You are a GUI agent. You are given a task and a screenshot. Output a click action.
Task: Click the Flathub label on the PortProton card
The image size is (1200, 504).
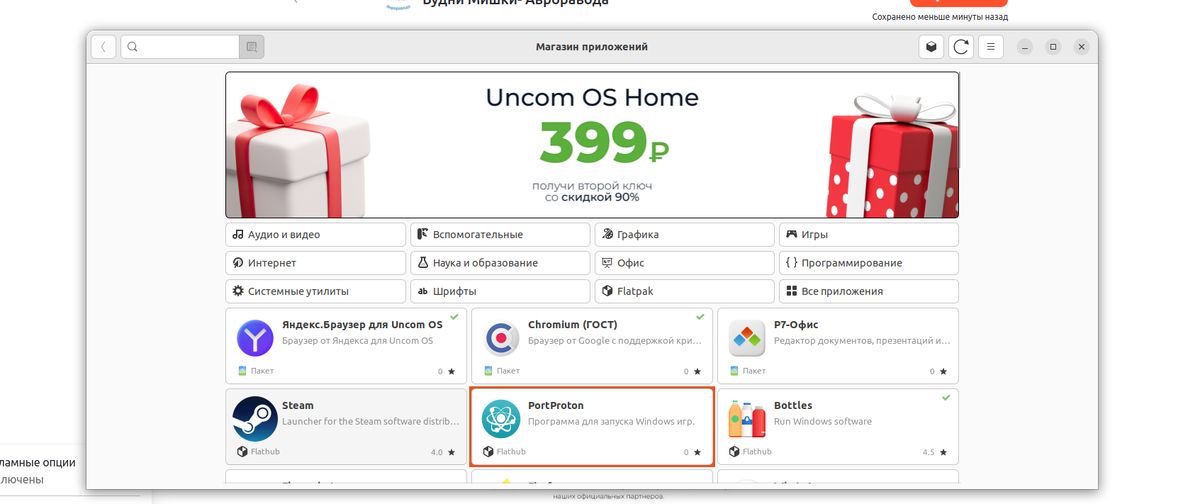pos(511,452)
